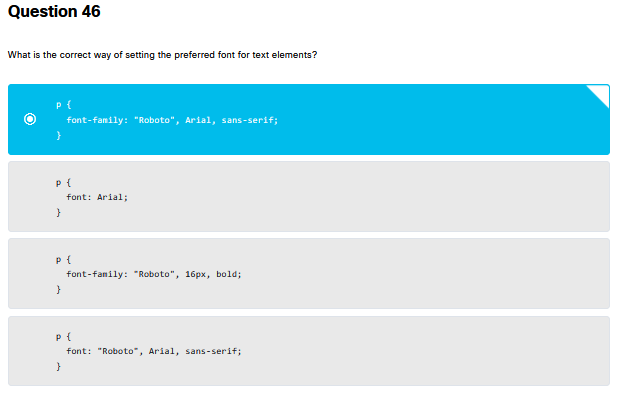Click "sans-serif;" in the blue highlighted answer

click(250, 119)
